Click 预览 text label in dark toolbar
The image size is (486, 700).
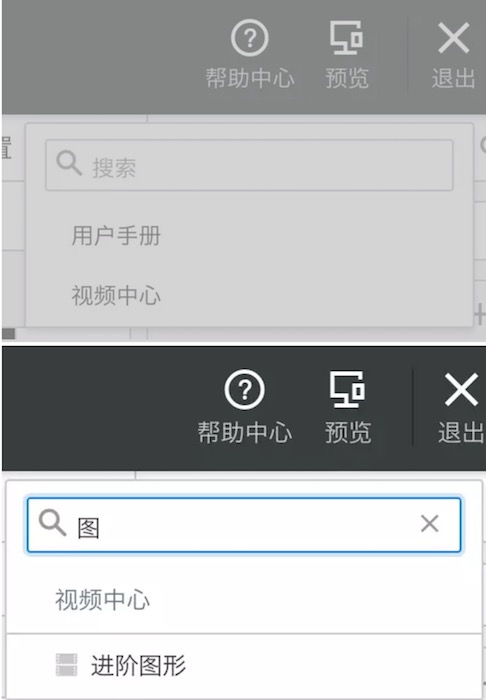348,432
